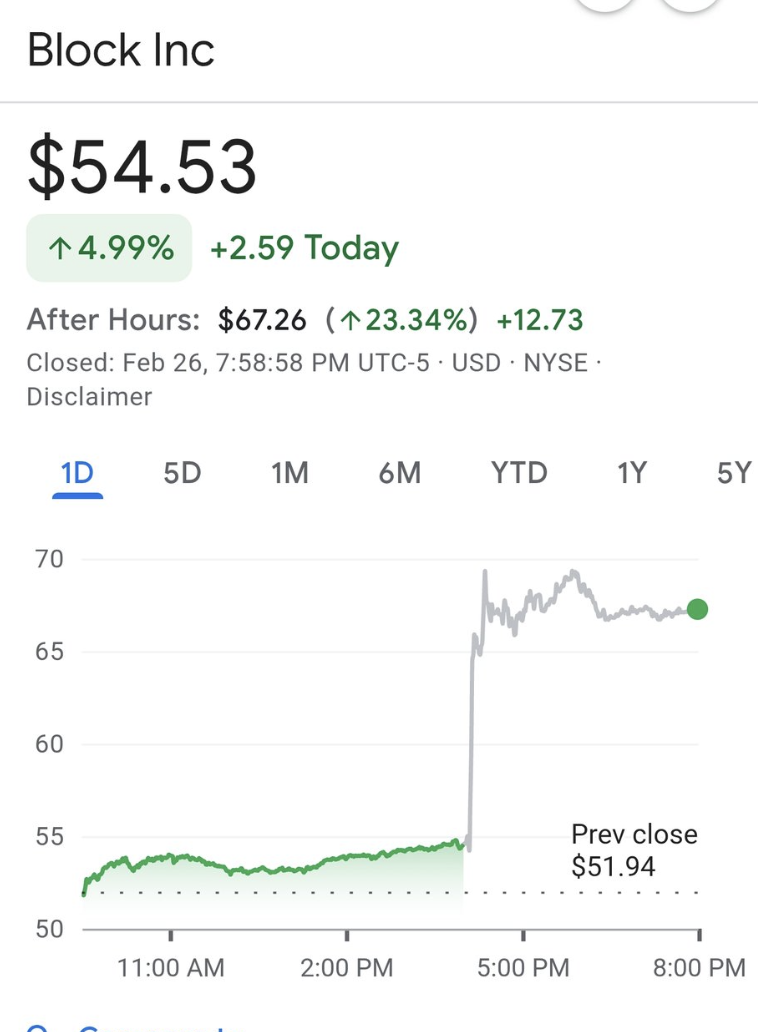Choose the 5Y chart tab

click(733, 472)
